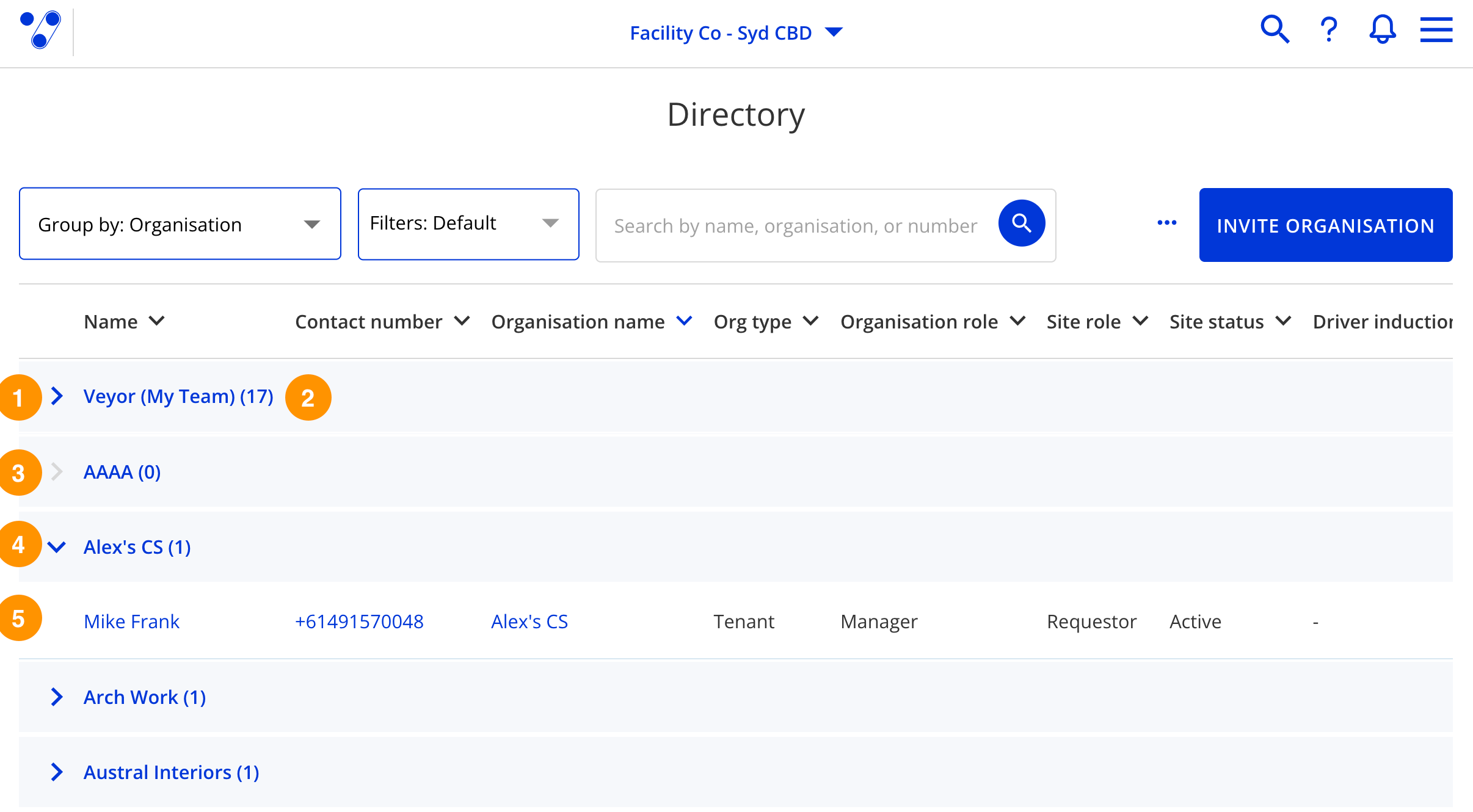
Task: Expand the Austral Interiors organisation row
Action: point(57,772)
